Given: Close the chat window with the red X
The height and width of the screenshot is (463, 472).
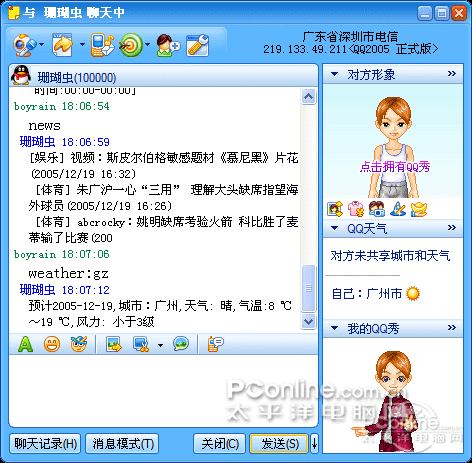Looking at the screenshot, I should 459,14.
